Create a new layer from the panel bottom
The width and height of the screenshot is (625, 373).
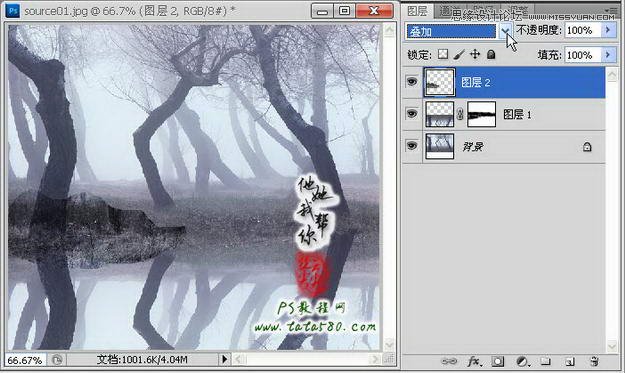point(570,361)
